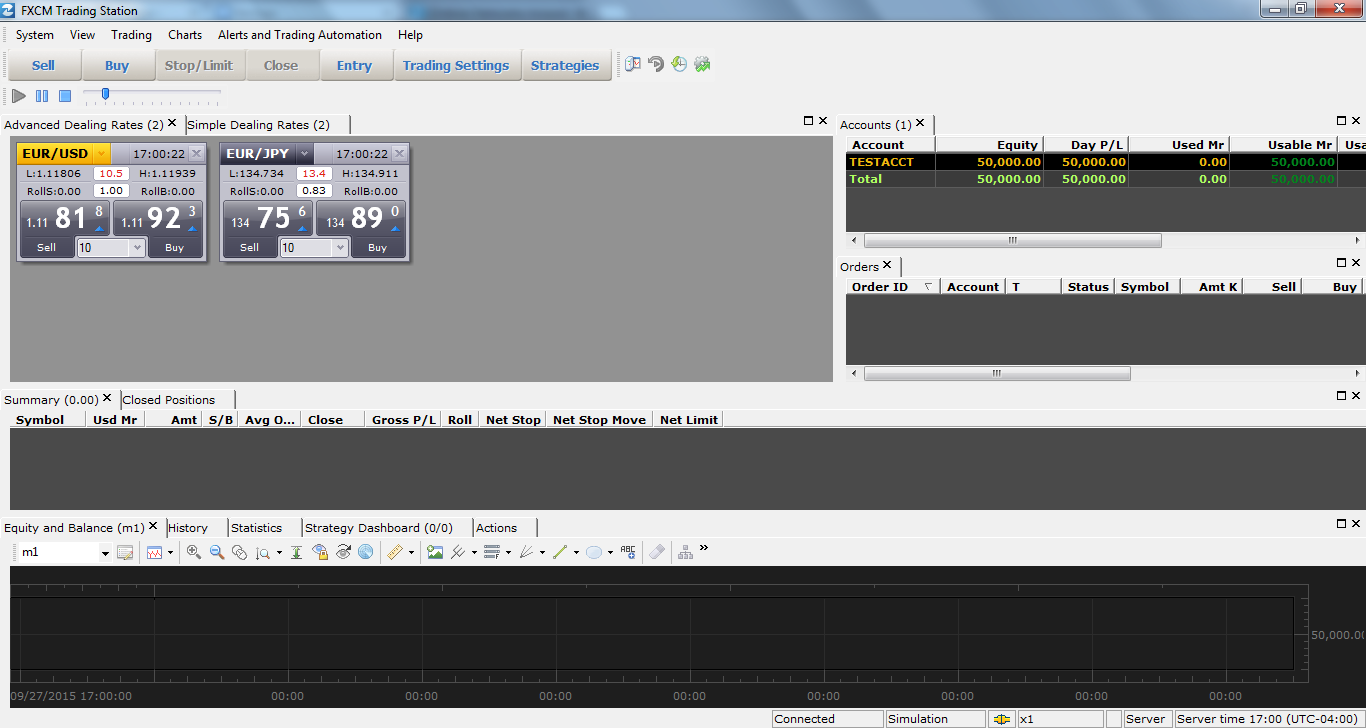
Task: Click the hierarchy structure icon
Action: tap(685, 552)
